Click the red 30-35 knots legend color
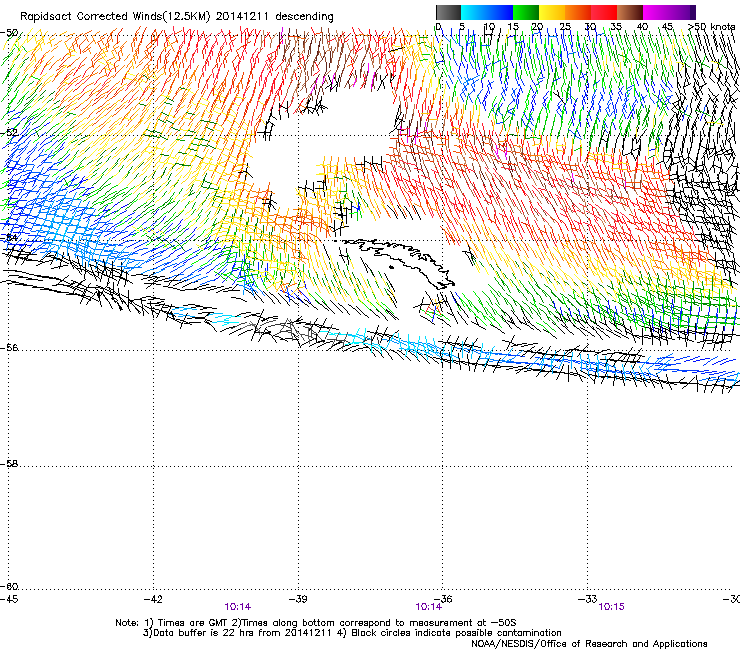The image size is (740, 650). coord(604,12)
